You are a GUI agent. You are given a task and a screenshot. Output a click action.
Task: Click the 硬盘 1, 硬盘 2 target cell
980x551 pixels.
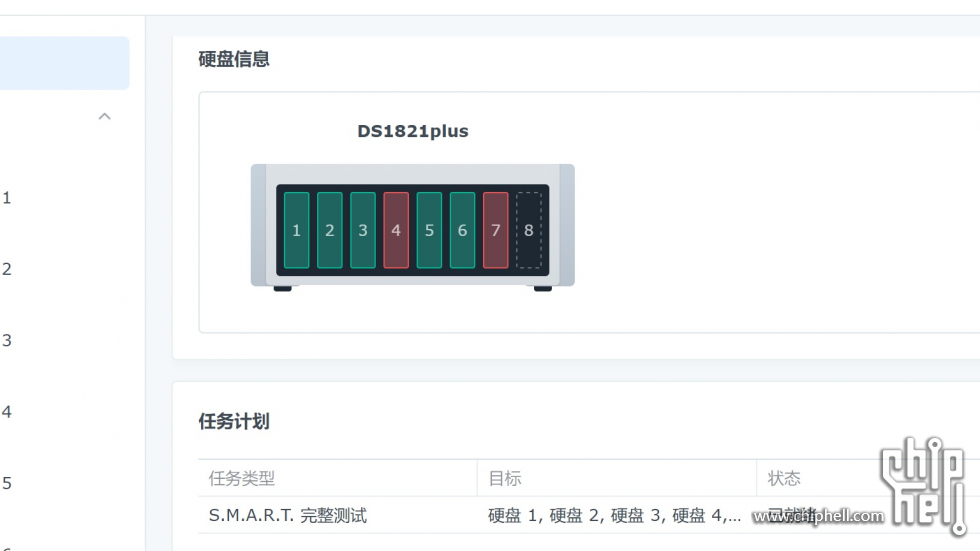614,515
